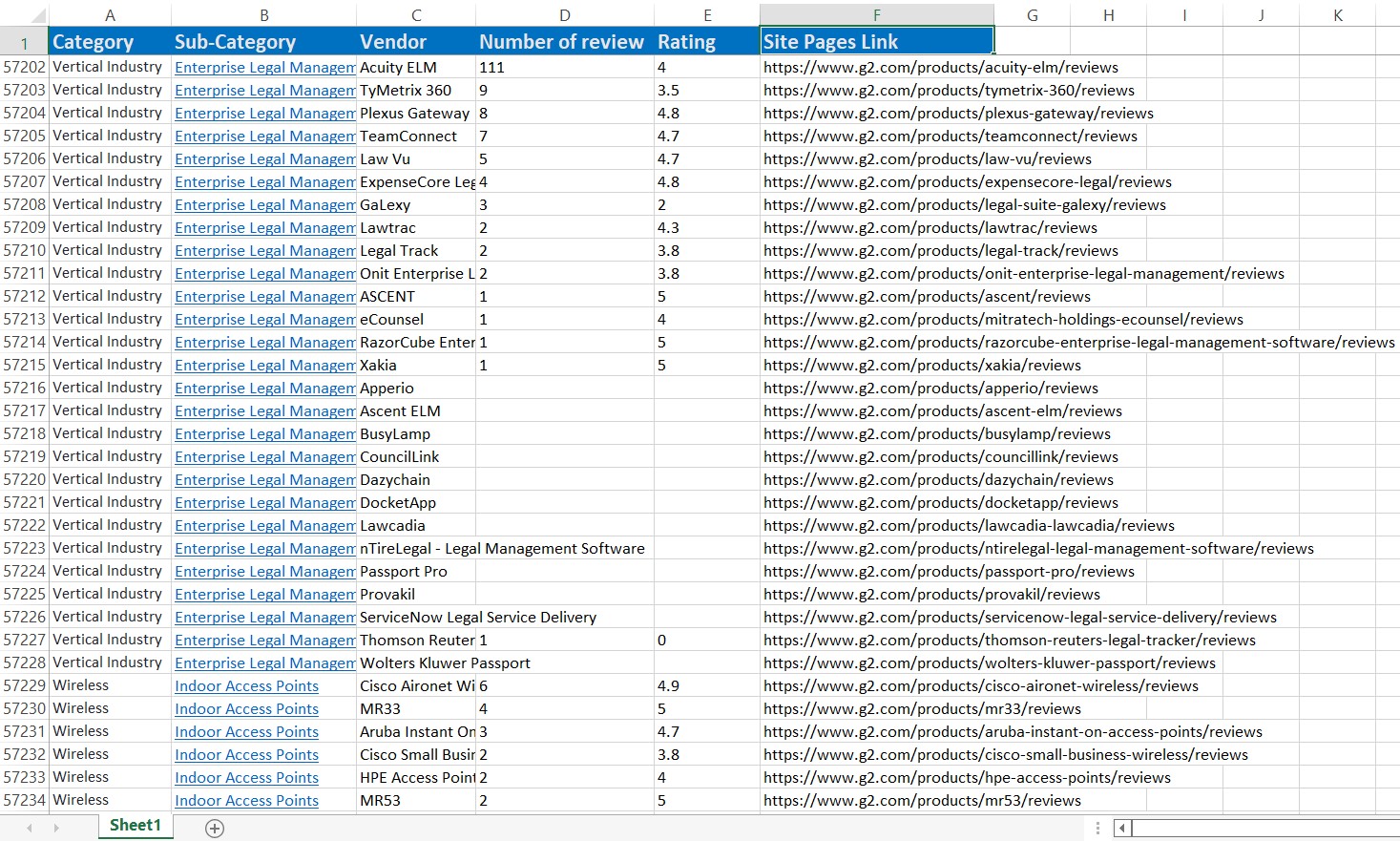This screenshot has height=841, width=1400.
Task: Open Indoor Access Points link in row 57229
Action: click(246, 686)
